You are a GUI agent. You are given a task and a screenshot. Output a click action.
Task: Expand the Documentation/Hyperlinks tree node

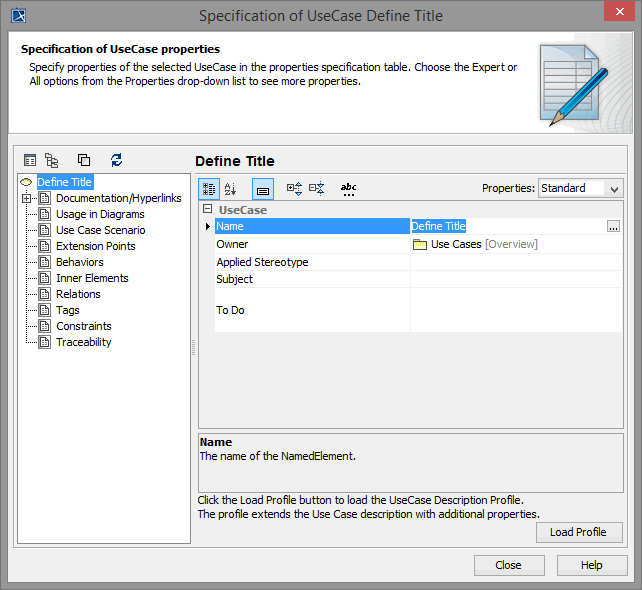click(27, 198)
